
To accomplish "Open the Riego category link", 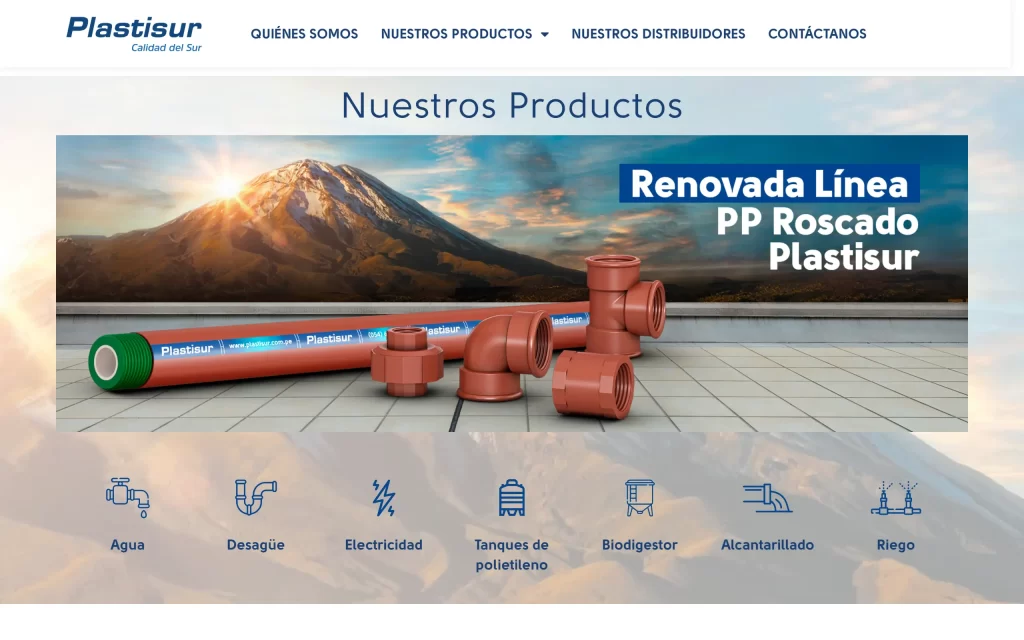I will (x=895, y=545).
